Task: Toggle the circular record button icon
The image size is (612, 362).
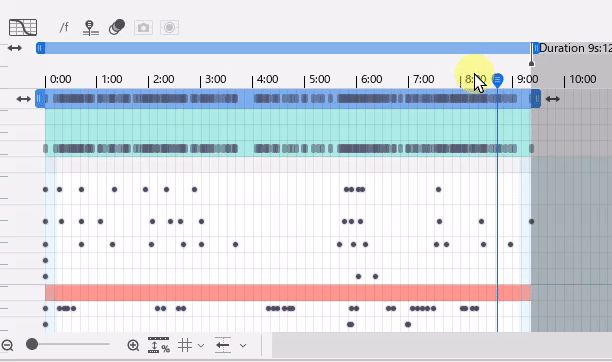Action: 169,28
